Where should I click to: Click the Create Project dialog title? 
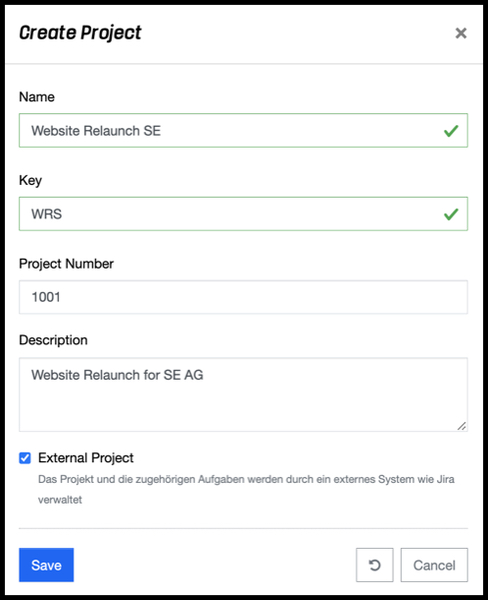coord(80,33)
